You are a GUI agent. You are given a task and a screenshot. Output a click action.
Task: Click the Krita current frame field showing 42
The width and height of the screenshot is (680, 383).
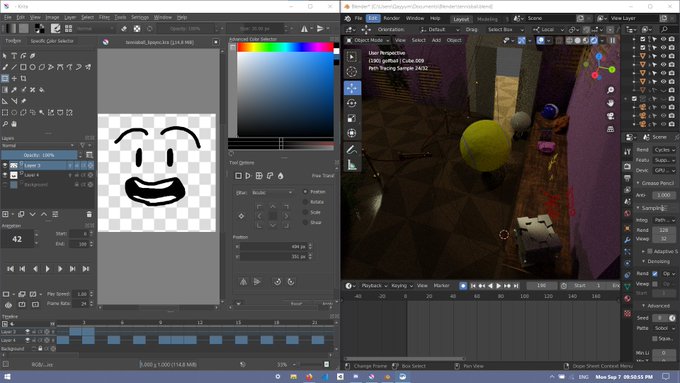[x=17, y=239]
